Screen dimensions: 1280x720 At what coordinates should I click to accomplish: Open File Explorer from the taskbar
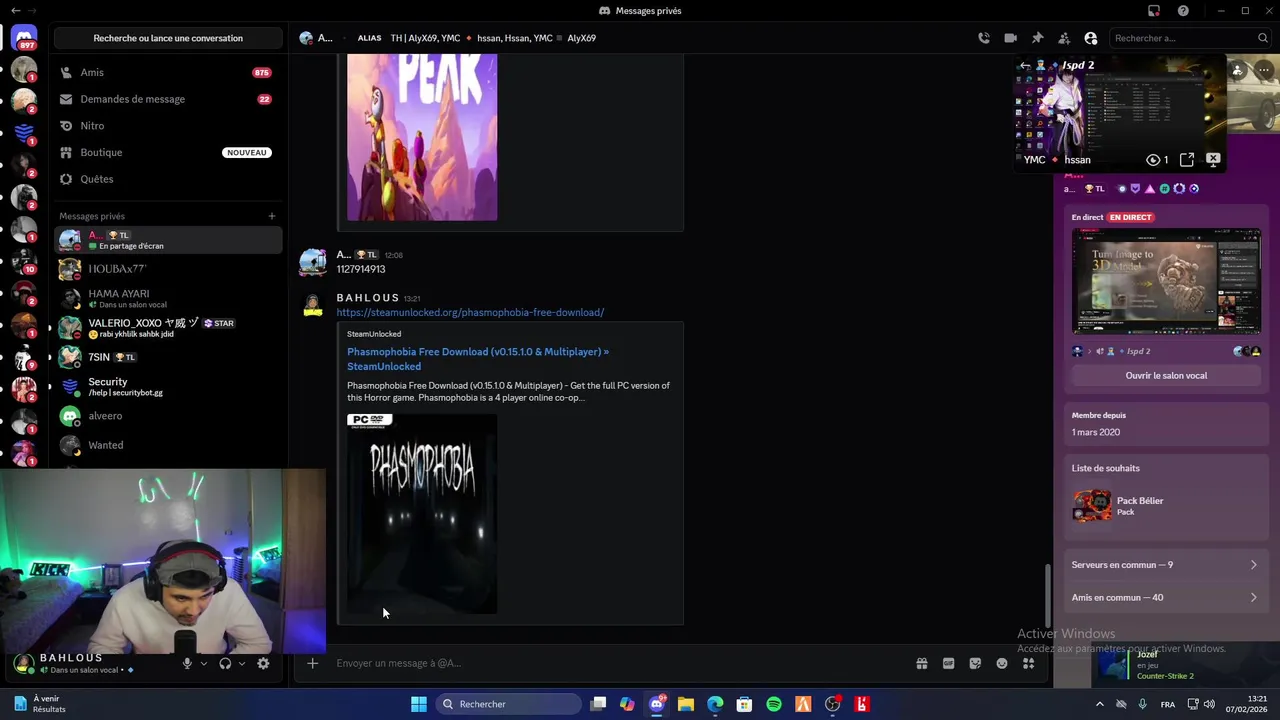click(686, 704)
